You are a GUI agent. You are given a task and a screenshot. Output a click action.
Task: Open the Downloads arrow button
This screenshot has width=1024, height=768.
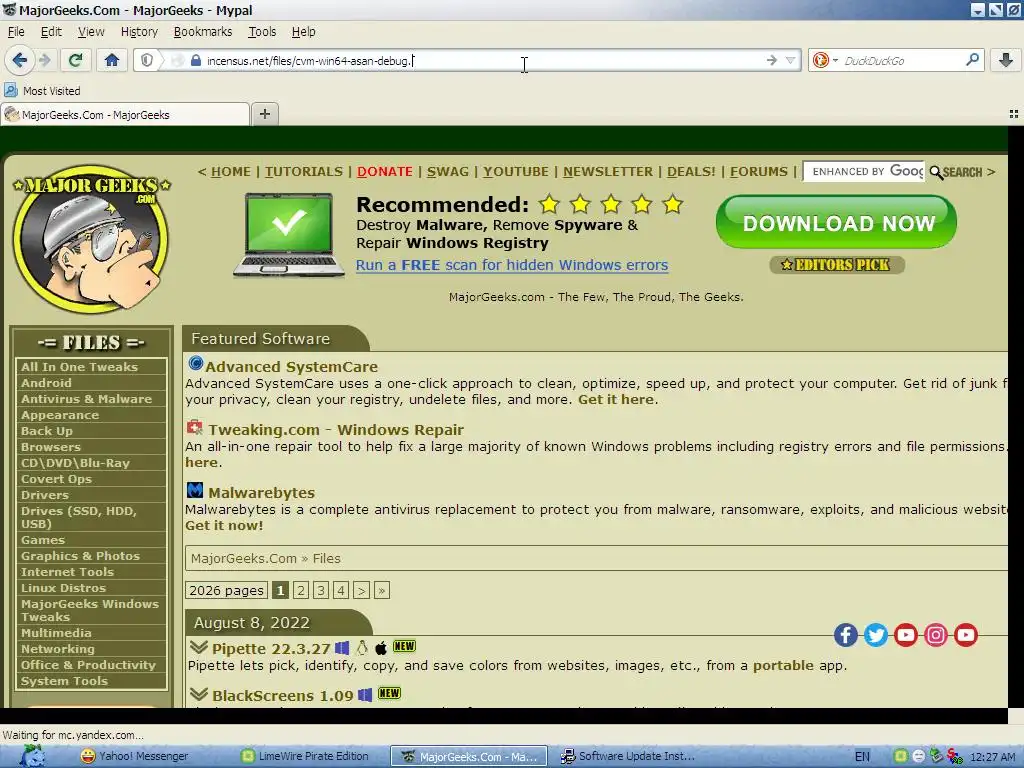click(x=1006, y=61)
